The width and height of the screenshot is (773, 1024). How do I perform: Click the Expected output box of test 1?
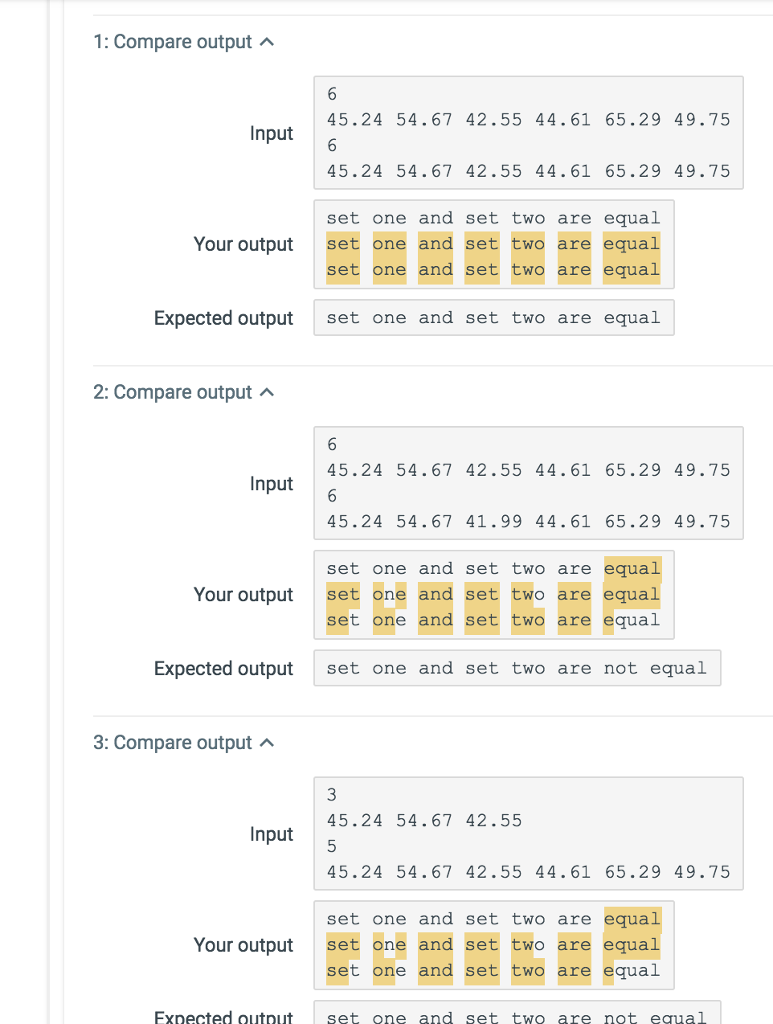[494, 318]
